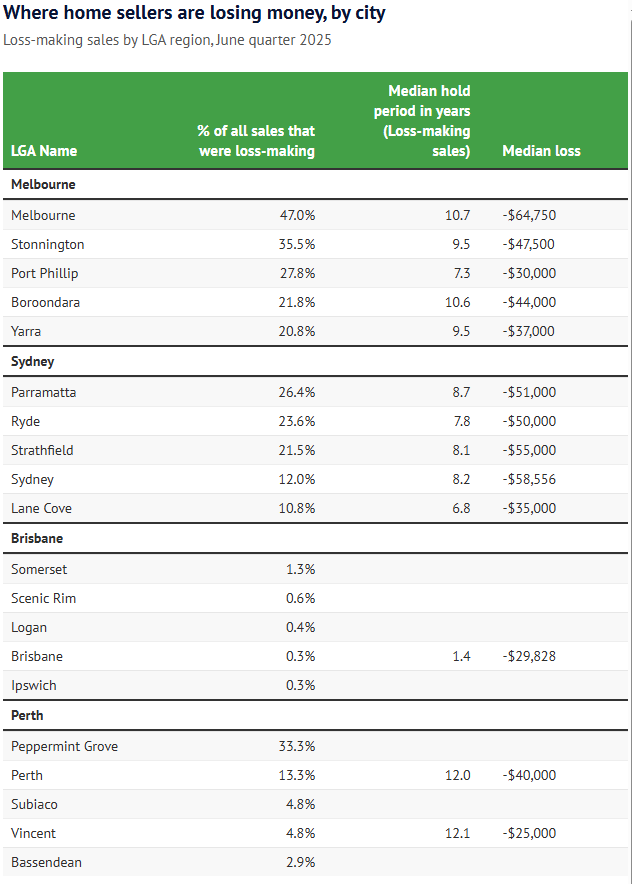Click the Boroondara row label
632x884 pixels.
(x=43, y=303)
